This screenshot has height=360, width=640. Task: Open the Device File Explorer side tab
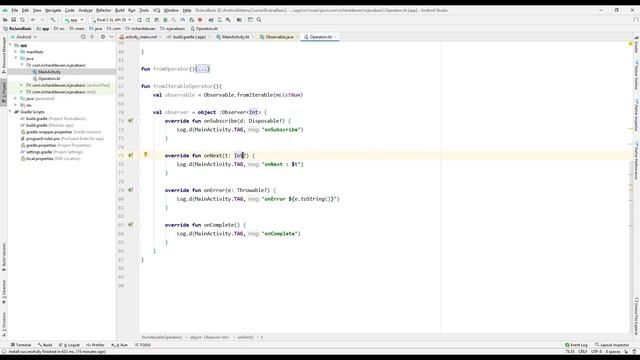click(636, 316)
